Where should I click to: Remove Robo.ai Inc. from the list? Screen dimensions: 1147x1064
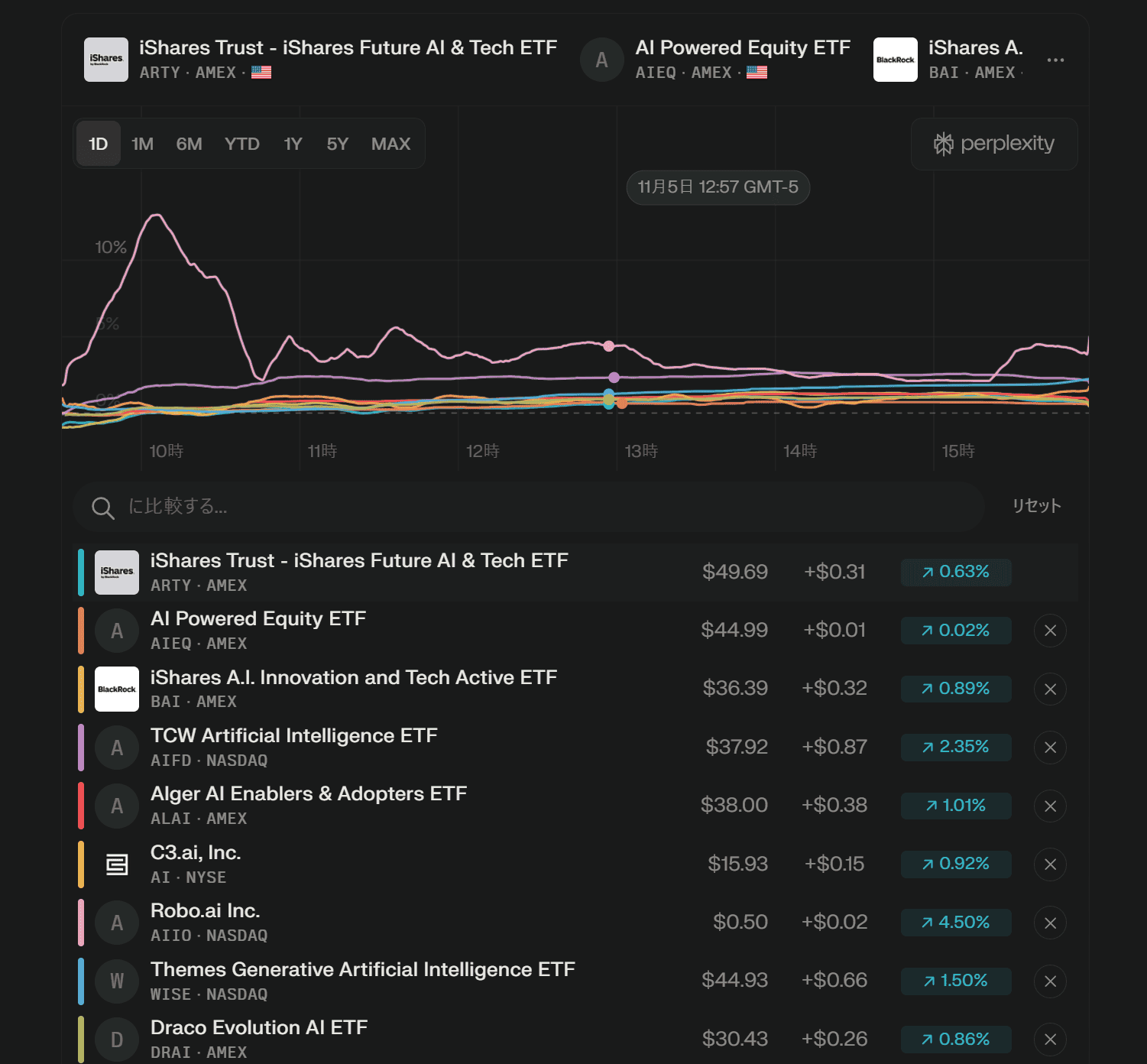tap(1050, 923)
